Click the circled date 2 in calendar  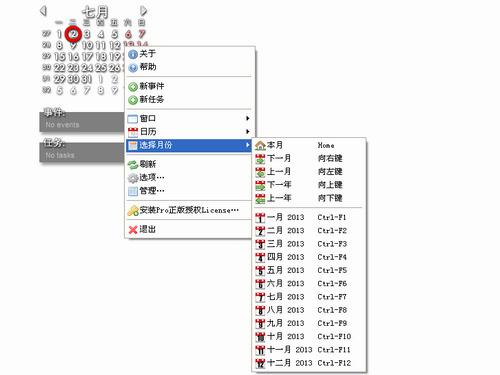click(73, 34)
